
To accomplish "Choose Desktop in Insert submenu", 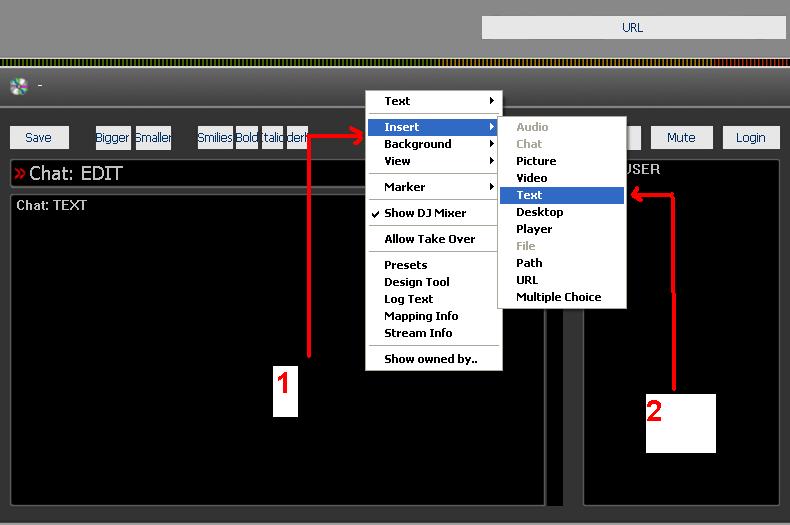I will [562, 212].
